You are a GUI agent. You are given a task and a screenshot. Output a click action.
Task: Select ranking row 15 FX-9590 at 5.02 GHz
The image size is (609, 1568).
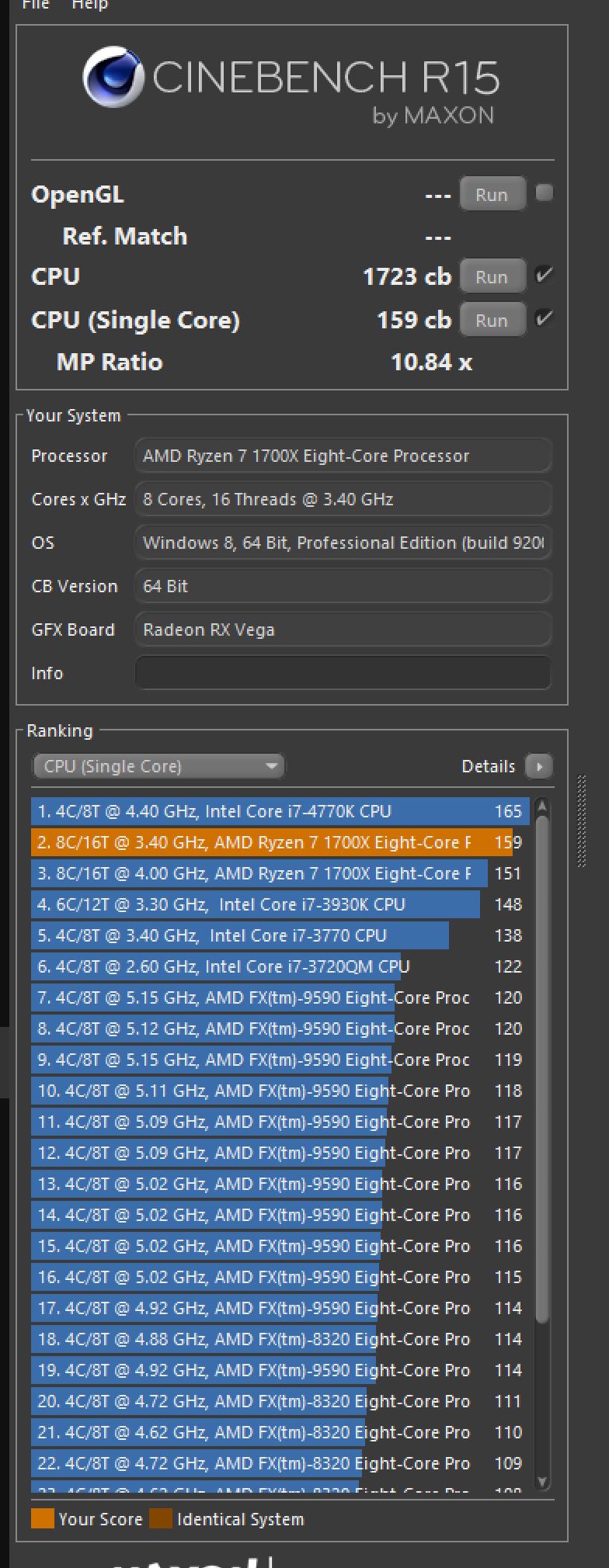[280, 1246]
